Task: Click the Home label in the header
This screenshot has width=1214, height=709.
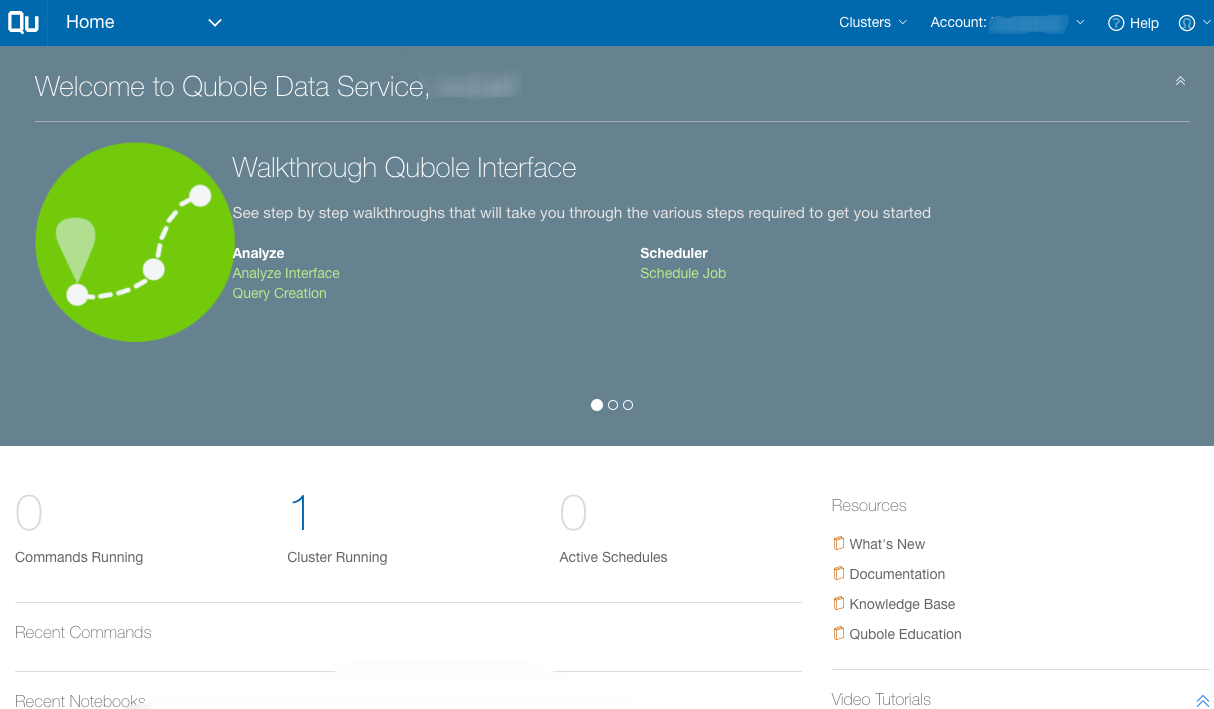Action: (x=90, y=22)
